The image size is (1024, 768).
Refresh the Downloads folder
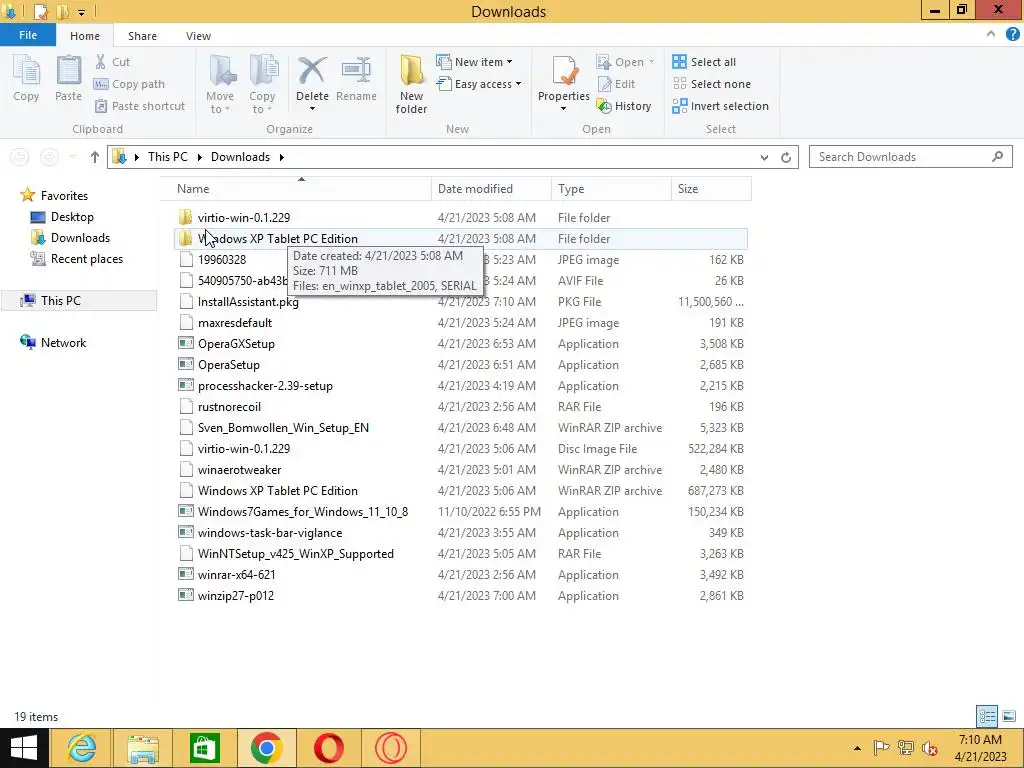click(x=786, y=157)
